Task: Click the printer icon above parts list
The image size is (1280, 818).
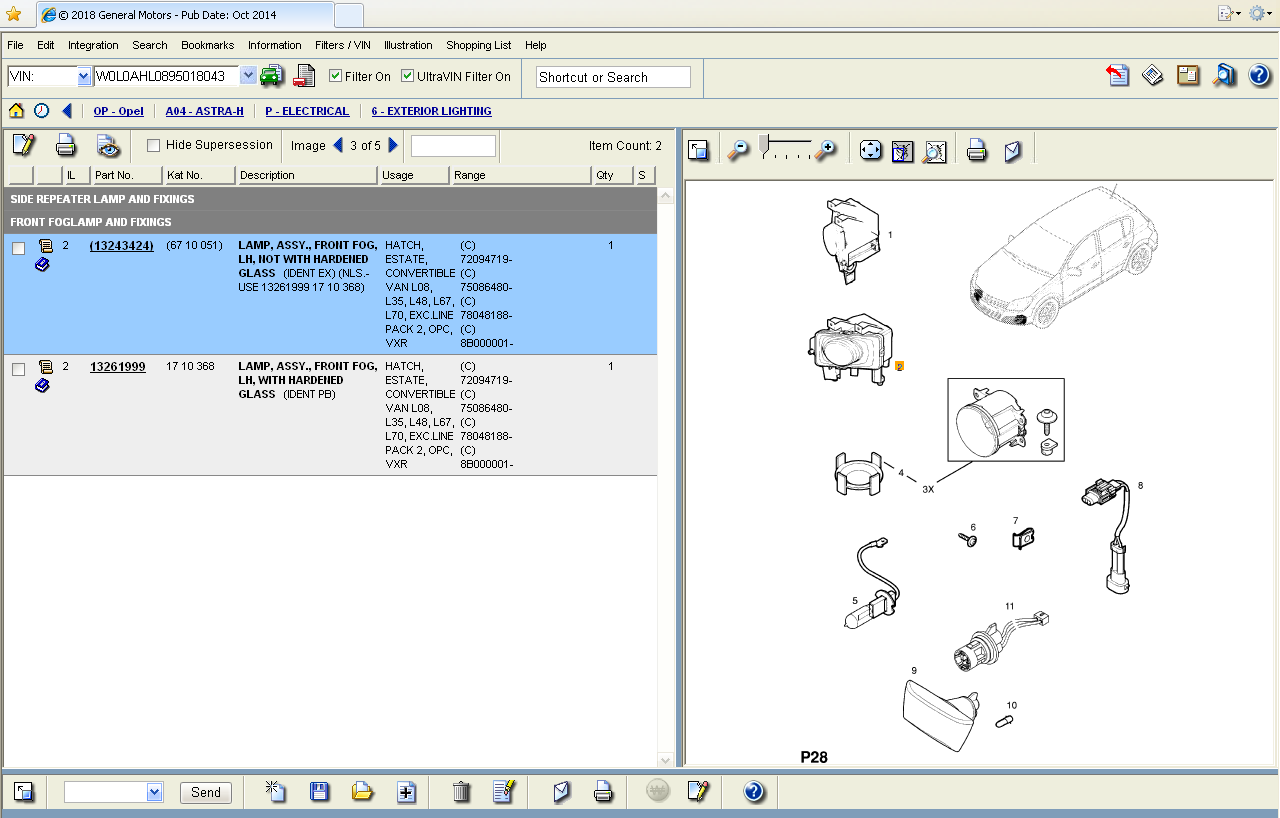Action: pos(66,146)
